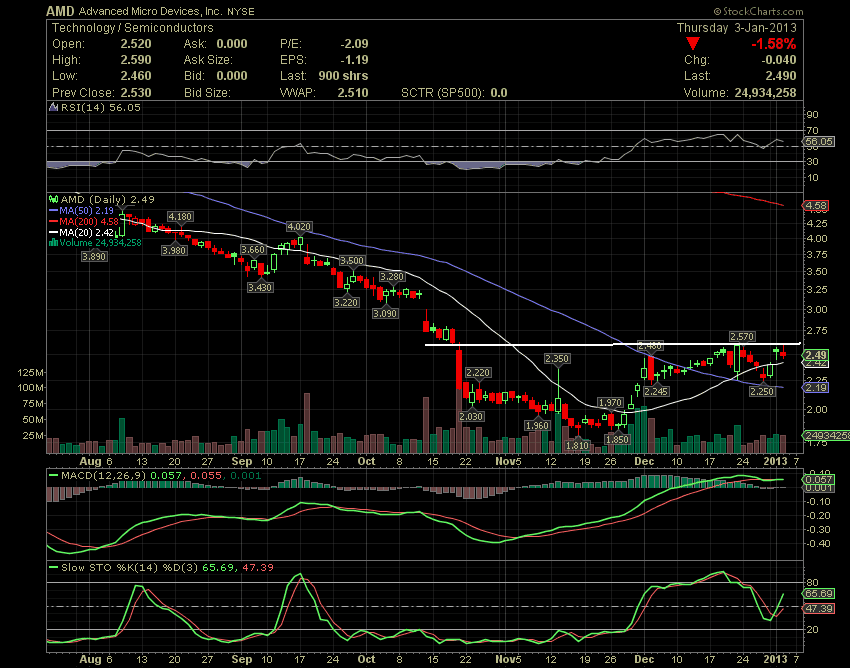Click the Chg value -0.040
The image size is (850, 668).
point(779,60)
